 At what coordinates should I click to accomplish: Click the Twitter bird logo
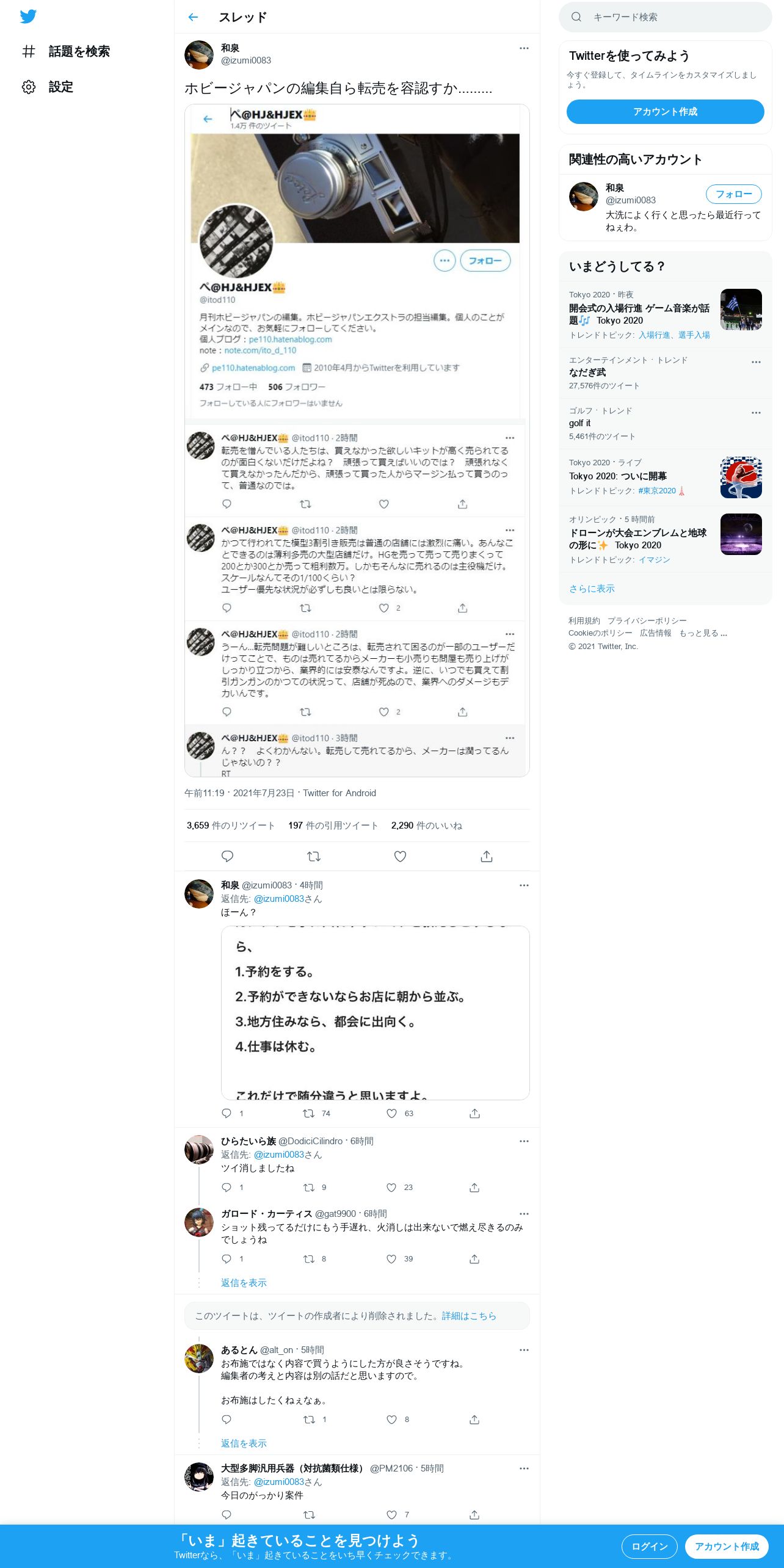pos(28,16)
